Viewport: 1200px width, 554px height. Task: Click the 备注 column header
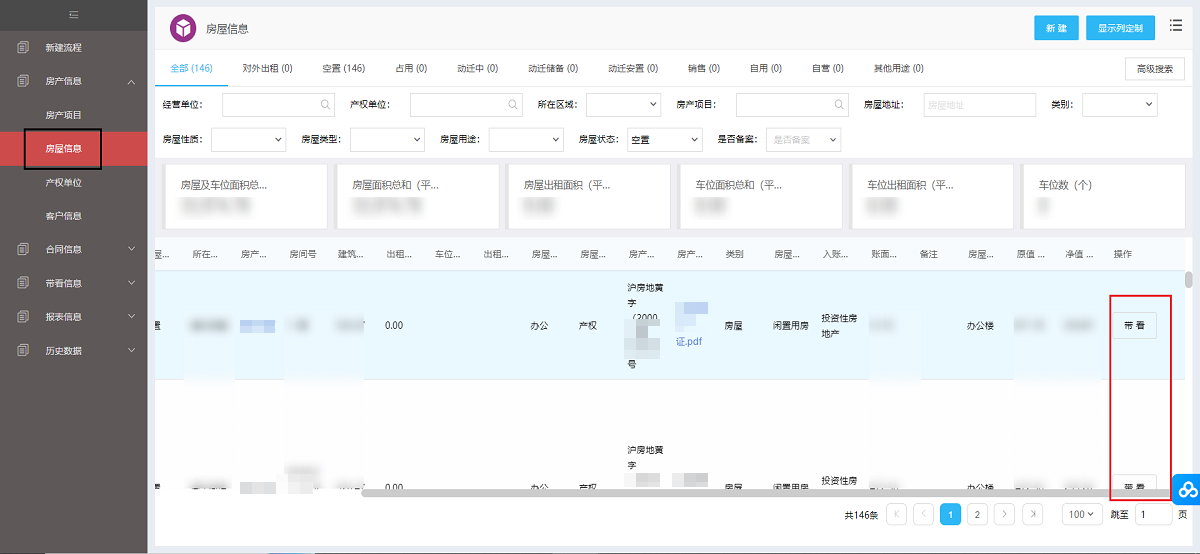tap(928, 254)
